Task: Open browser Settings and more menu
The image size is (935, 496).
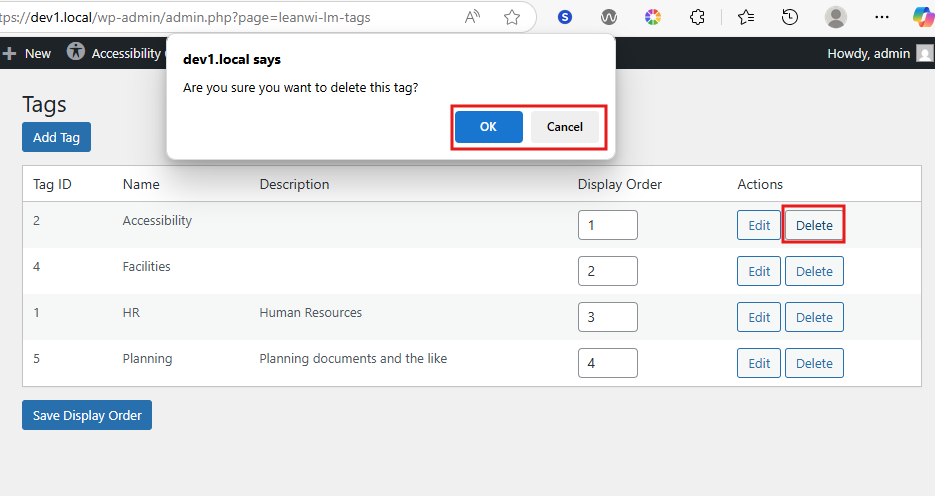Action: coord(882,17)
